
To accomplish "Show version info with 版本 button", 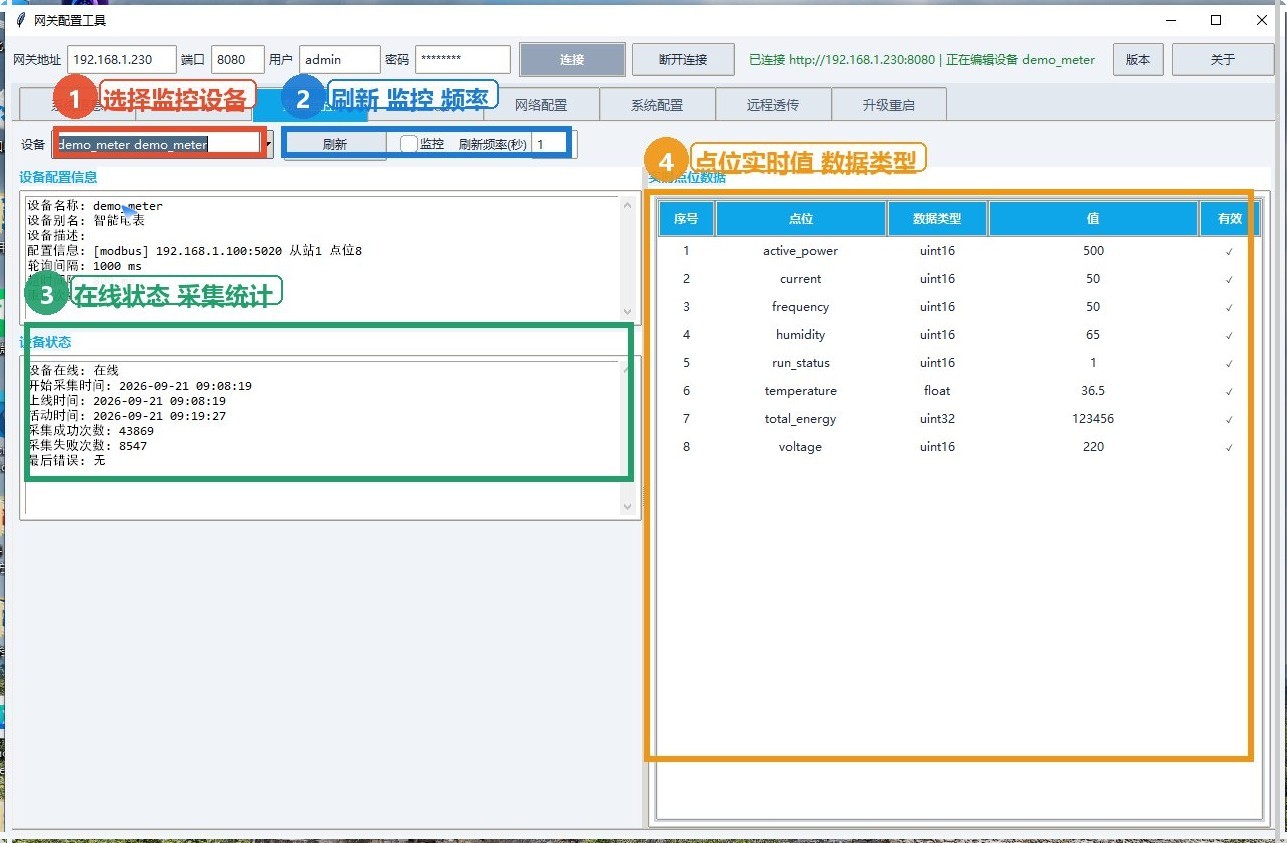I will pos(1138,59).
